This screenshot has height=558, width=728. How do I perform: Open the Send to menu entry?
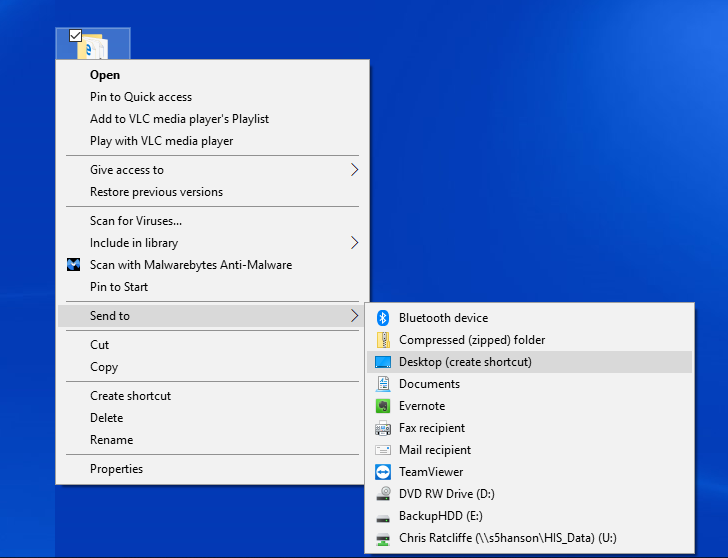(213, 316)
